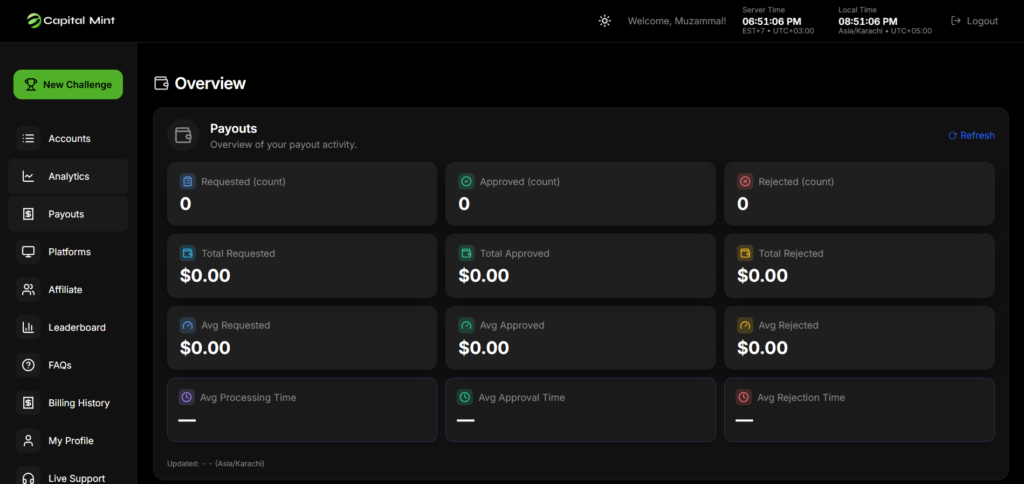1024x484 pixels.
Task: Open the FAQs question mark icon
Action: point(28,366)
